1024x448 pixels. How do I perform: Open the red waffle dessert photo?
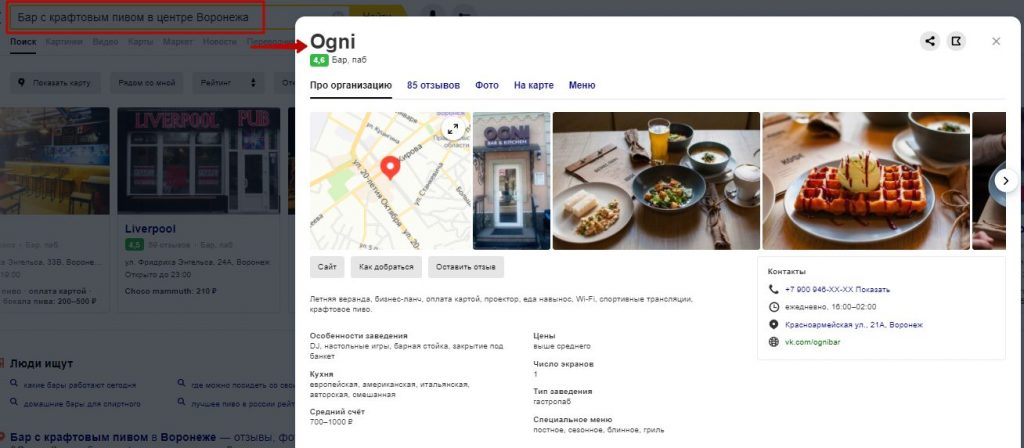(866, 181)
